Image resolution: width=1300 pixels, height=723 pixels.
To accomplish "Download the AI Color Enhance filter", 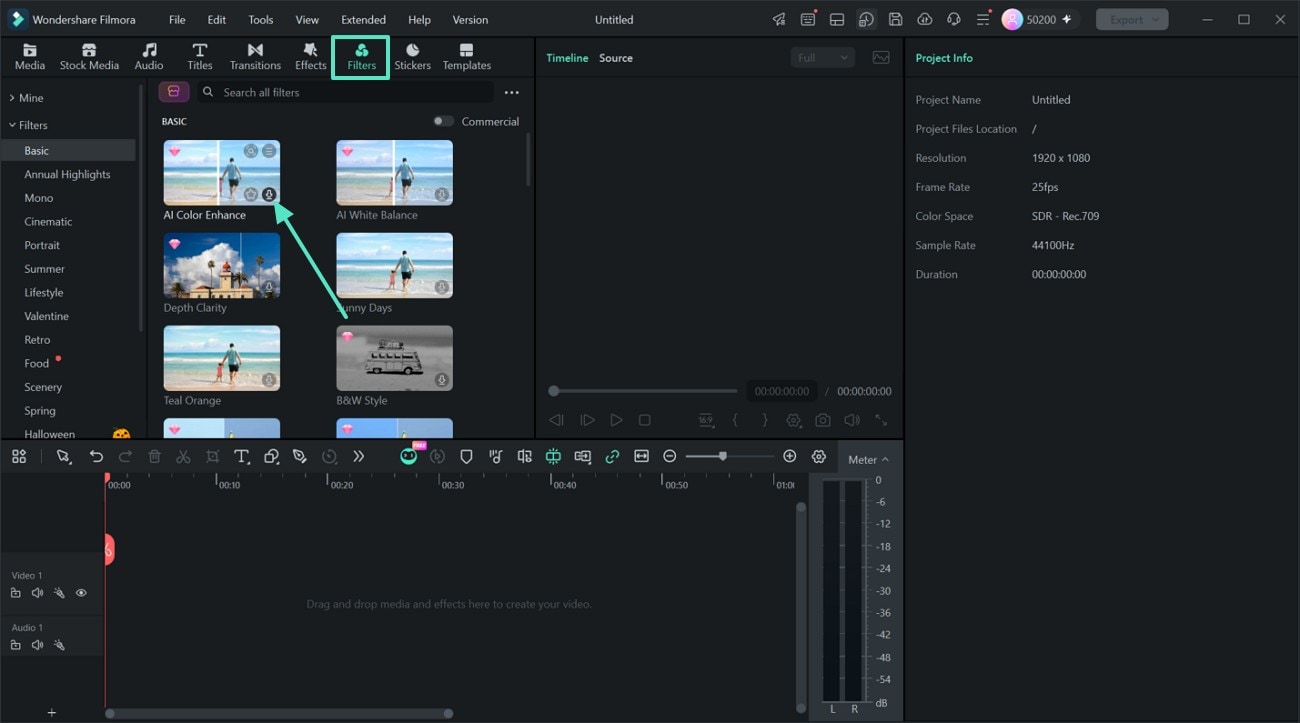I will [269, 195].
